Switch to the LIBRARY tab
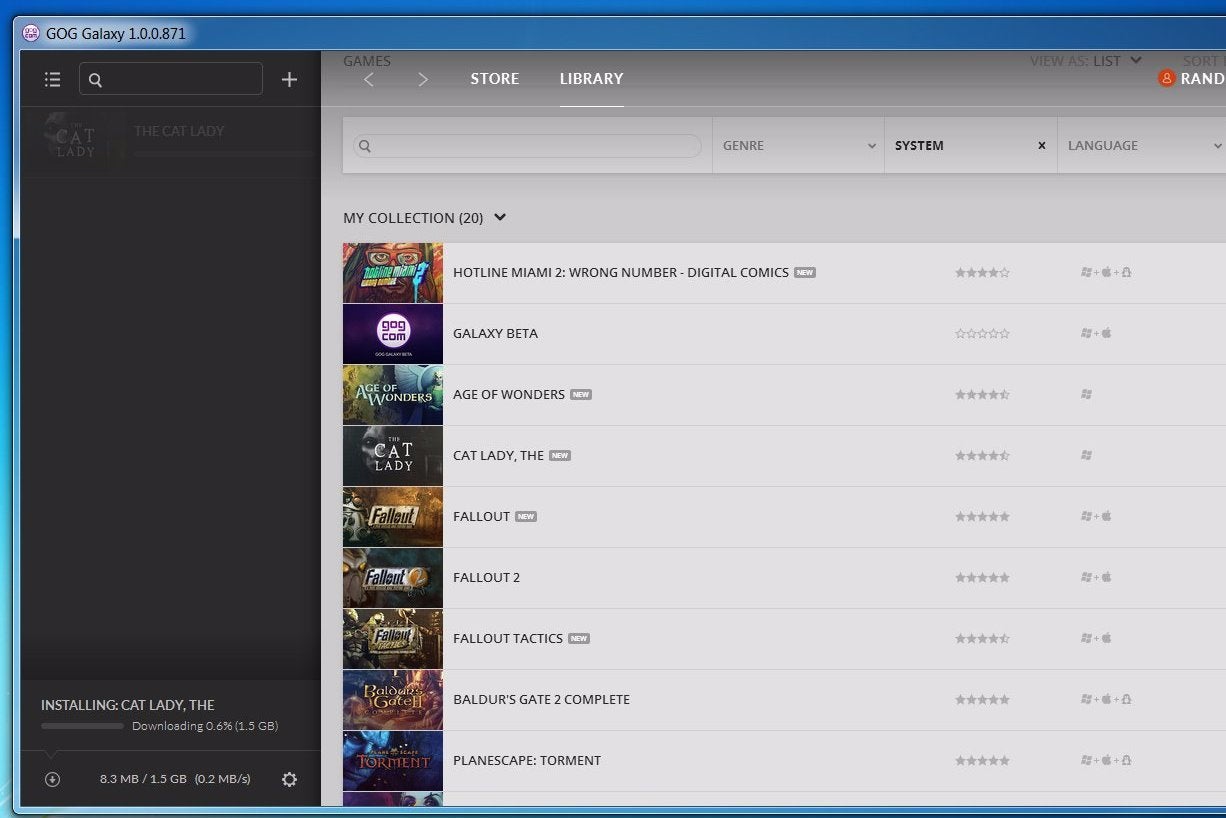Viewport: 1226px width, 818px height. [591, 78]
